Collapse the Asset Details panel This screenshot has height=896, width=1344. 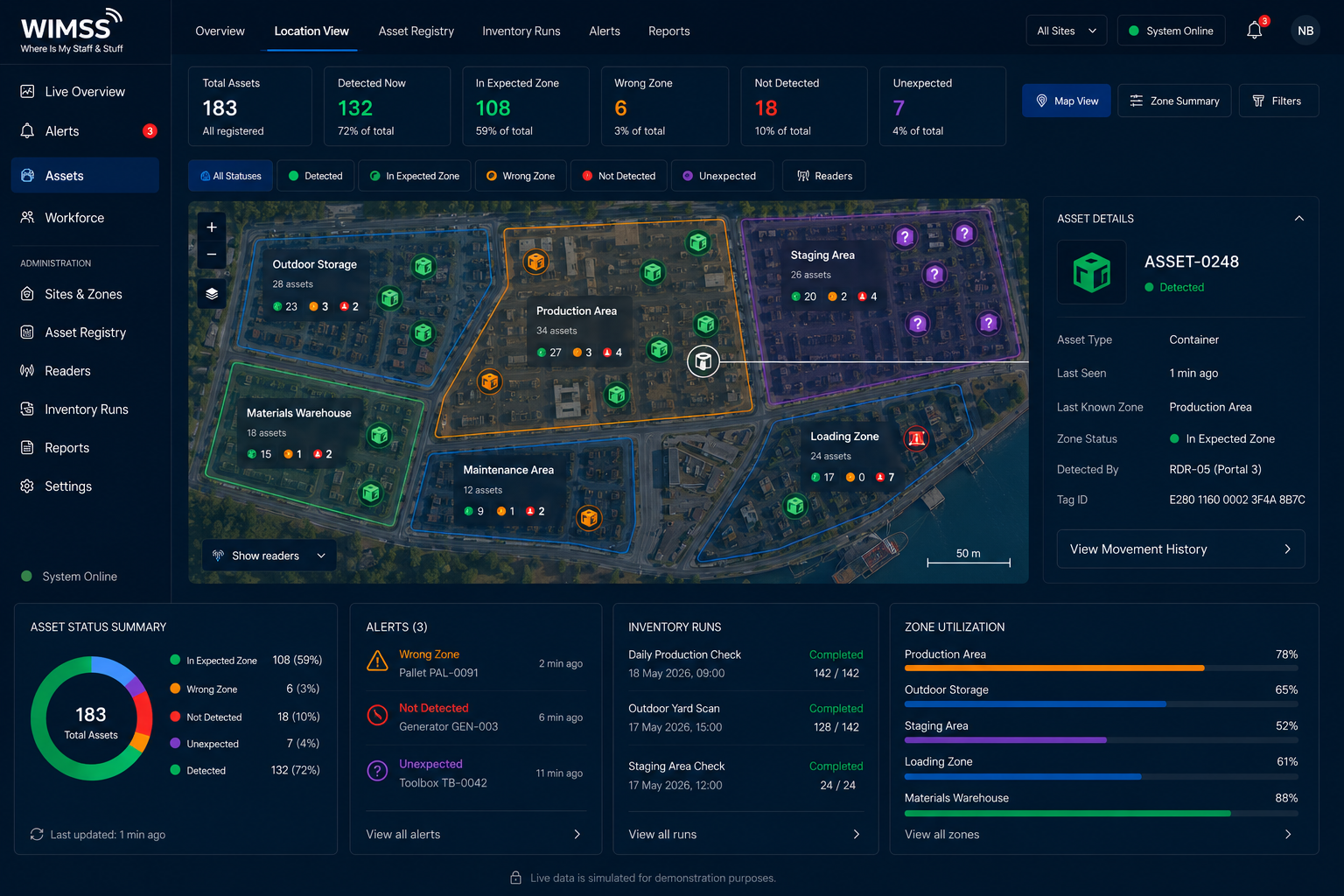coord(1298,219)
